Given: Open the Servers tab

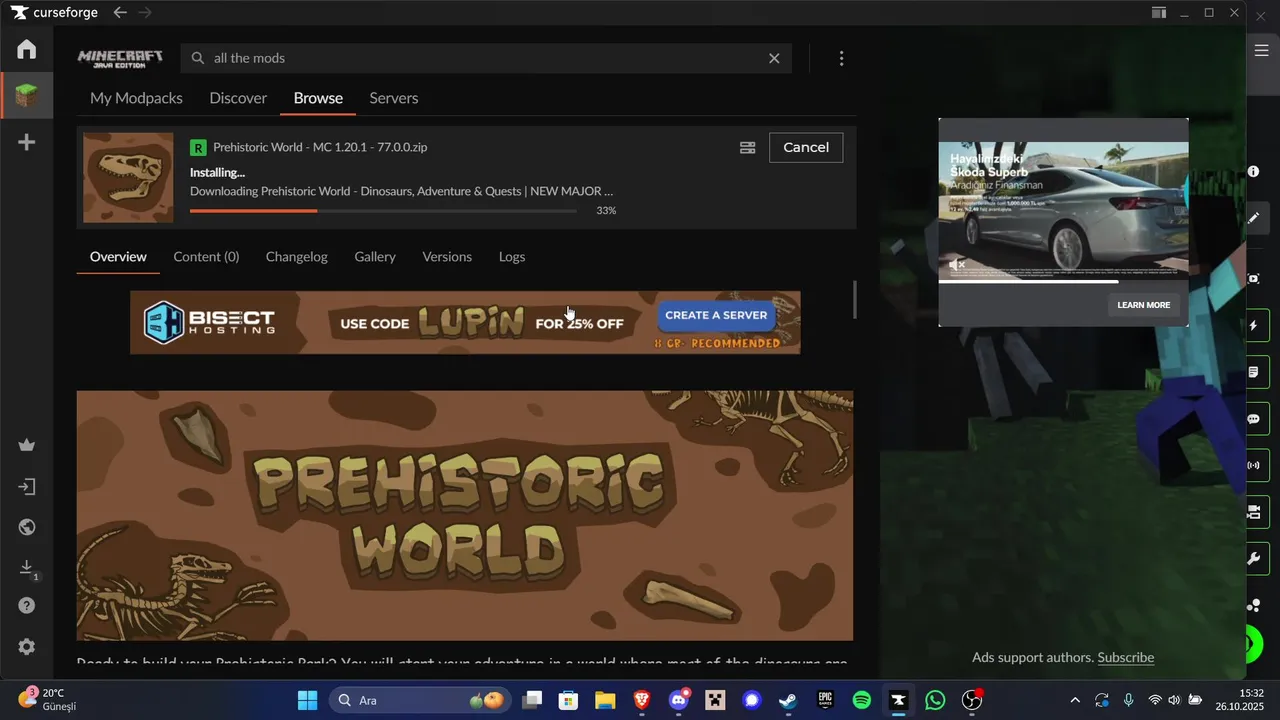Looking at the screenshot, I should point(394,98).
